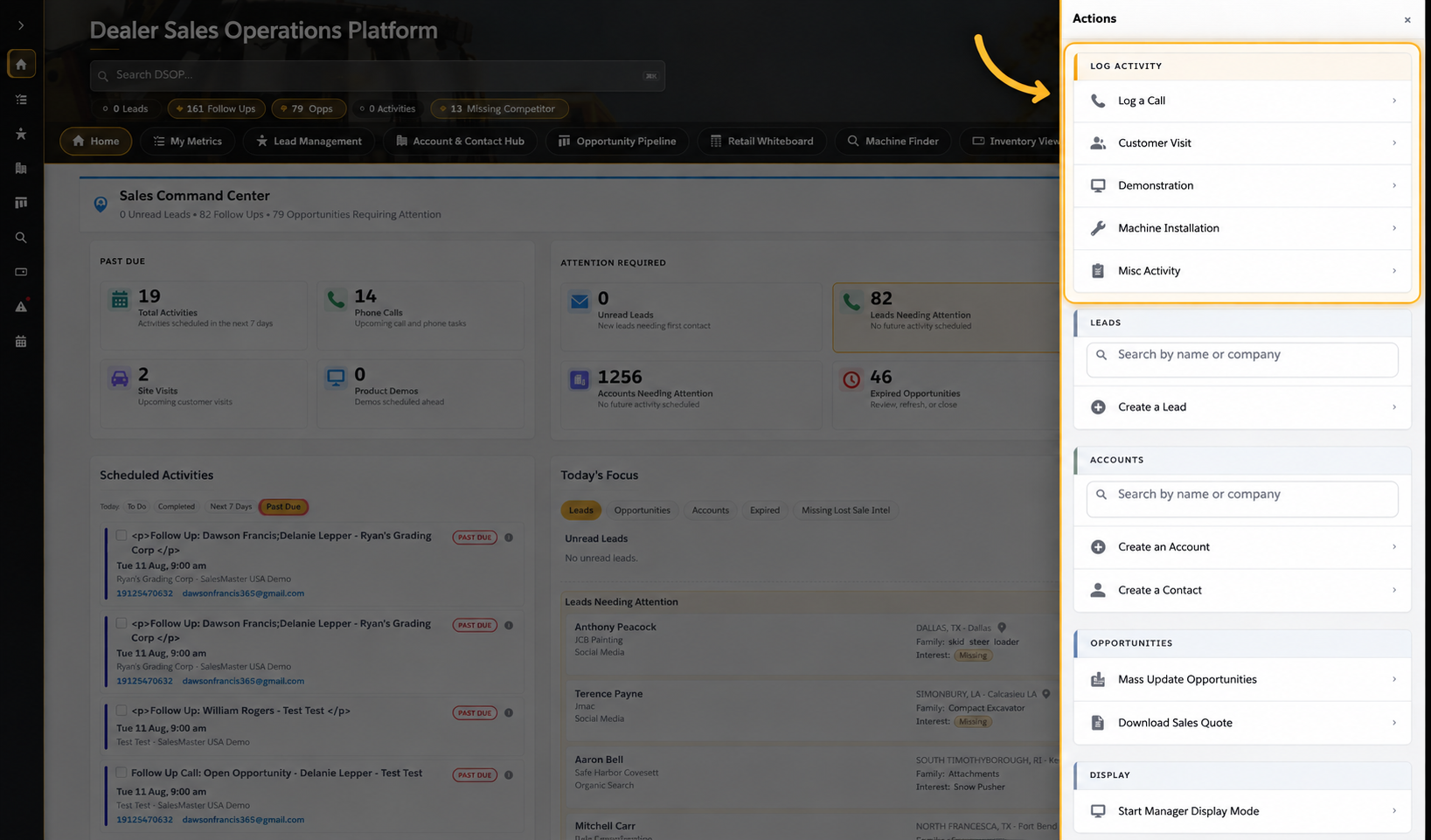Click the plus icon beside Create a Lead
This screenshot has width=1431, height=840.
point(1098,407)
